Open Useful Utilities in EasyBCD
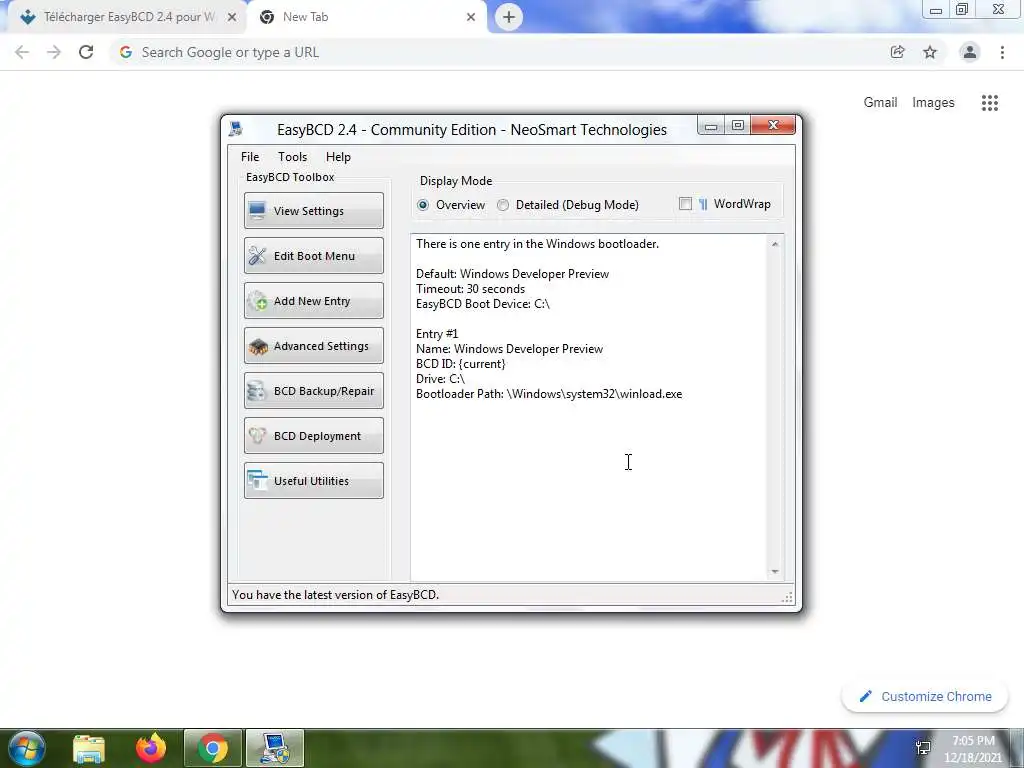The image size is (1024, 768). coord(313,481)
